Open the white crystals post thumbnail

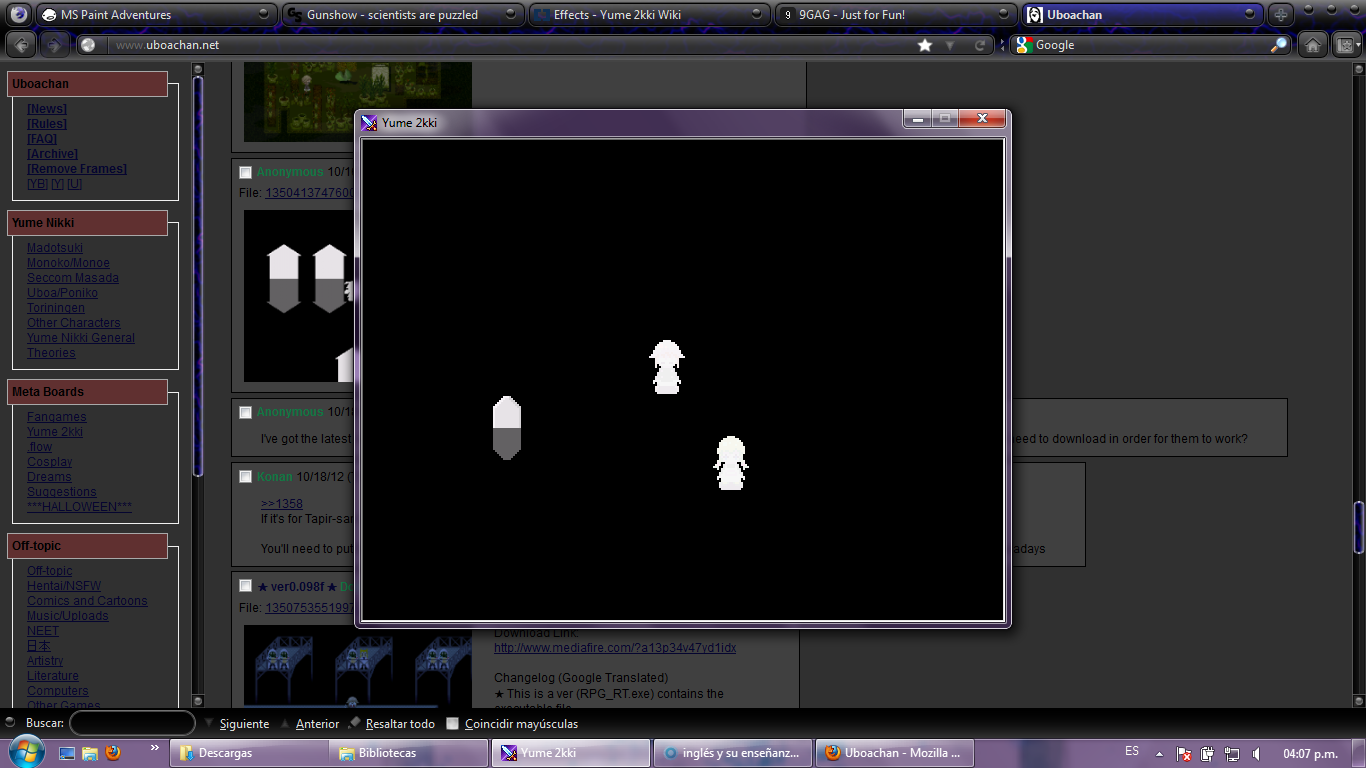click(300, 296)
